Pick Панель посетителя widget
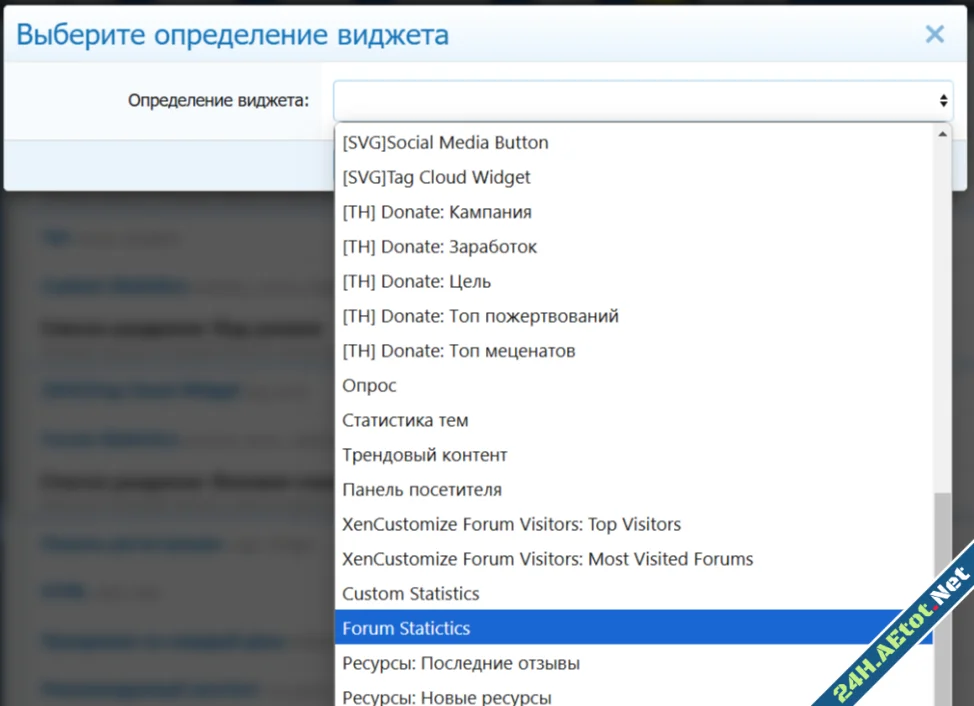Image resolution: width=974 pixels, height=706 pixels. (422, 490)
